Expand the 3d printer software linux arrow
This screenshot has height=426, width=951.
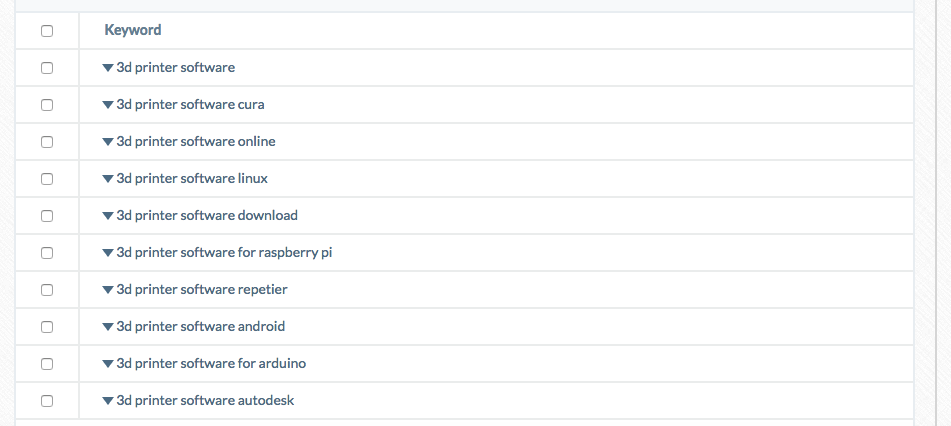108,179
